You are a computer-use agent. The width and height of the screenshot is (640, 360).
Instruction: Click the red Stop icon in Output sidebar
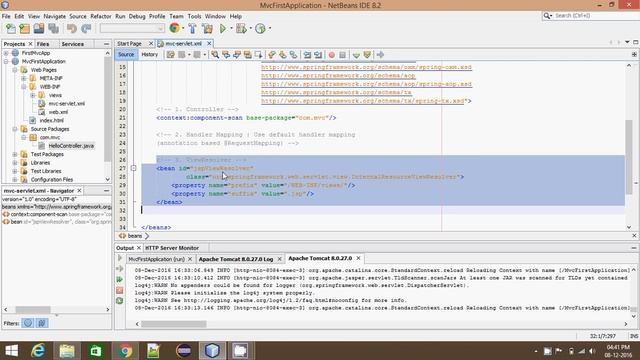(120, 290)
